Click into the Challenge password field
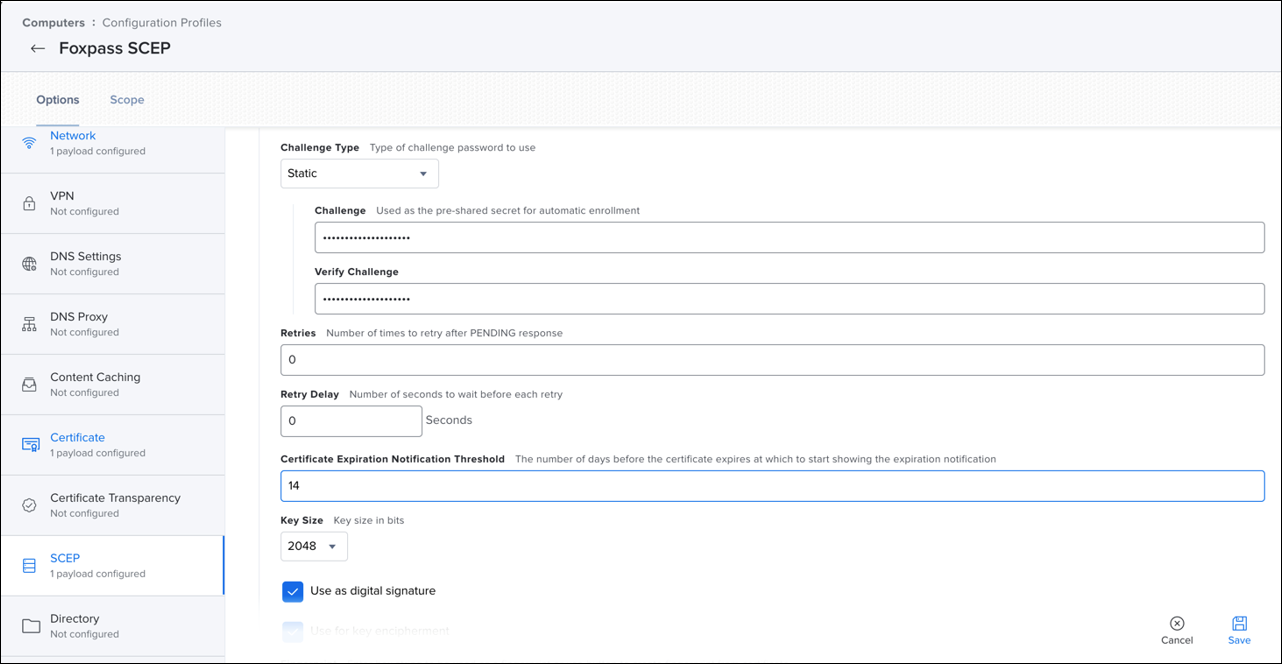 pyautogui.click(x=789, y=238)
